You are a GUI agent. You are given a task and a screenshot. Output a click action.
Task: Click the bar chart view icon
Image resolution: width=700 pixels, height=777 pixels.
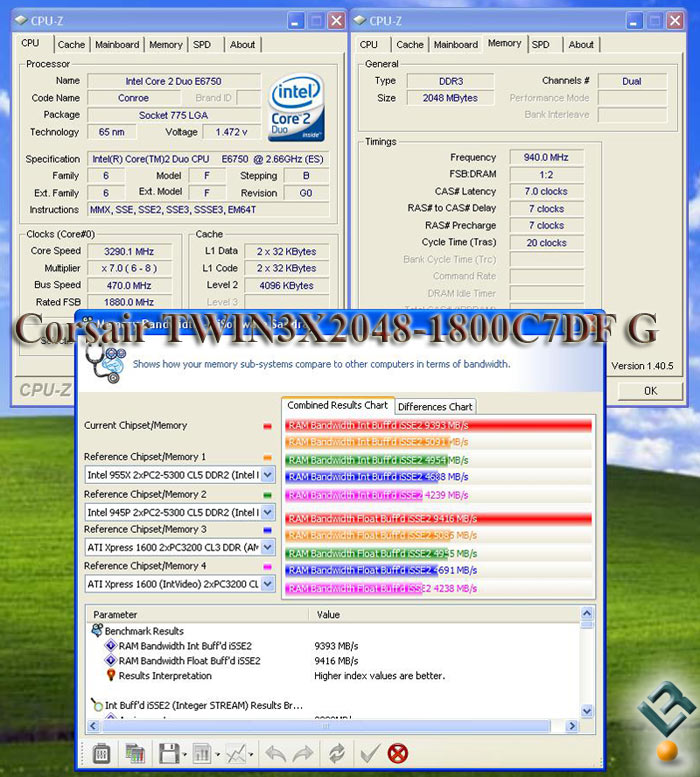[202, 754]
